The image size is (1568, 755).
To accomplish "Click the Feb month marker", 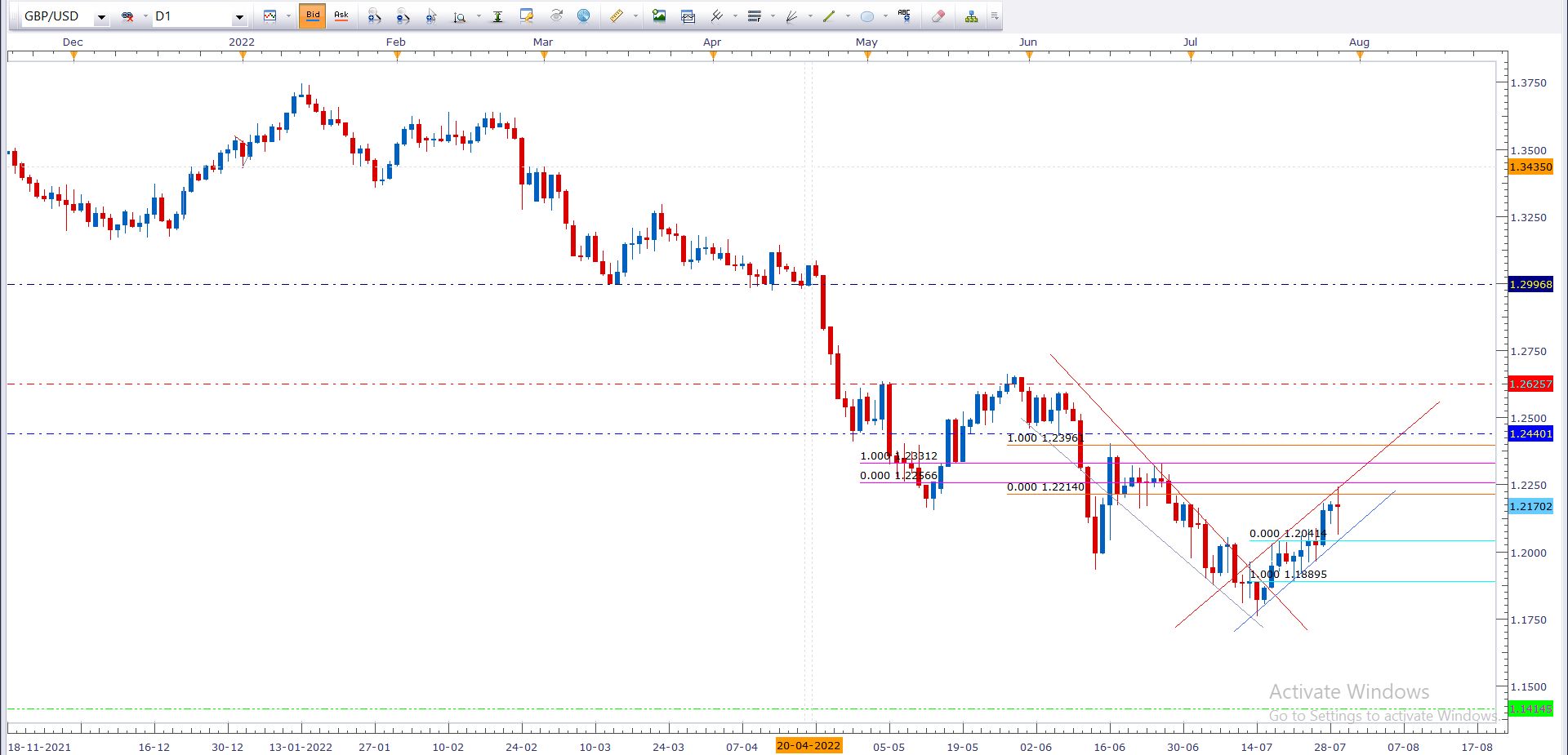I will tap(396, 42).
